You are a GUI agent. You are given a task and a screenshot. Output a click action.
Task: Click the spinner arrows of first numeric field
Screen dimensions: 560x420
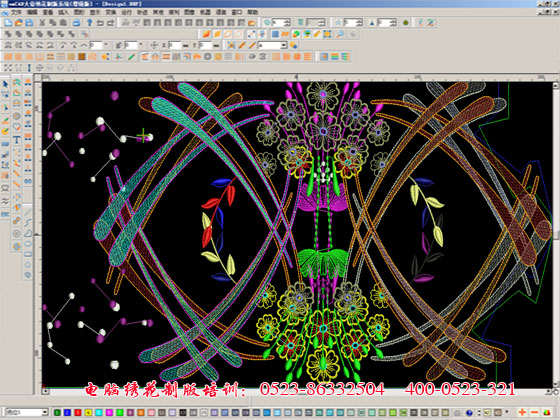pos(288,22)
